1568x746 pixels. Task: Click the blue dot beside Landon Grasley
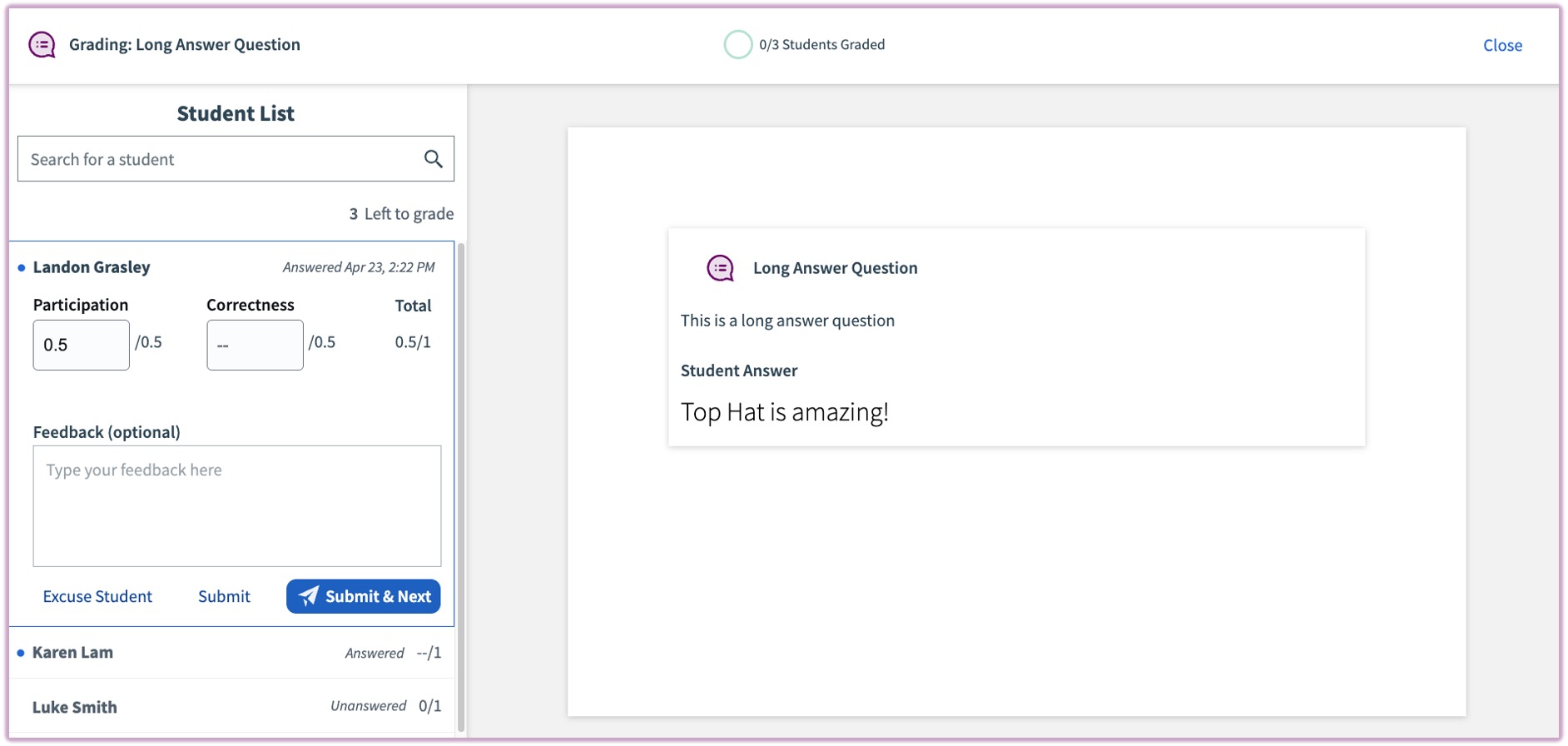click(x=22, y=268)
